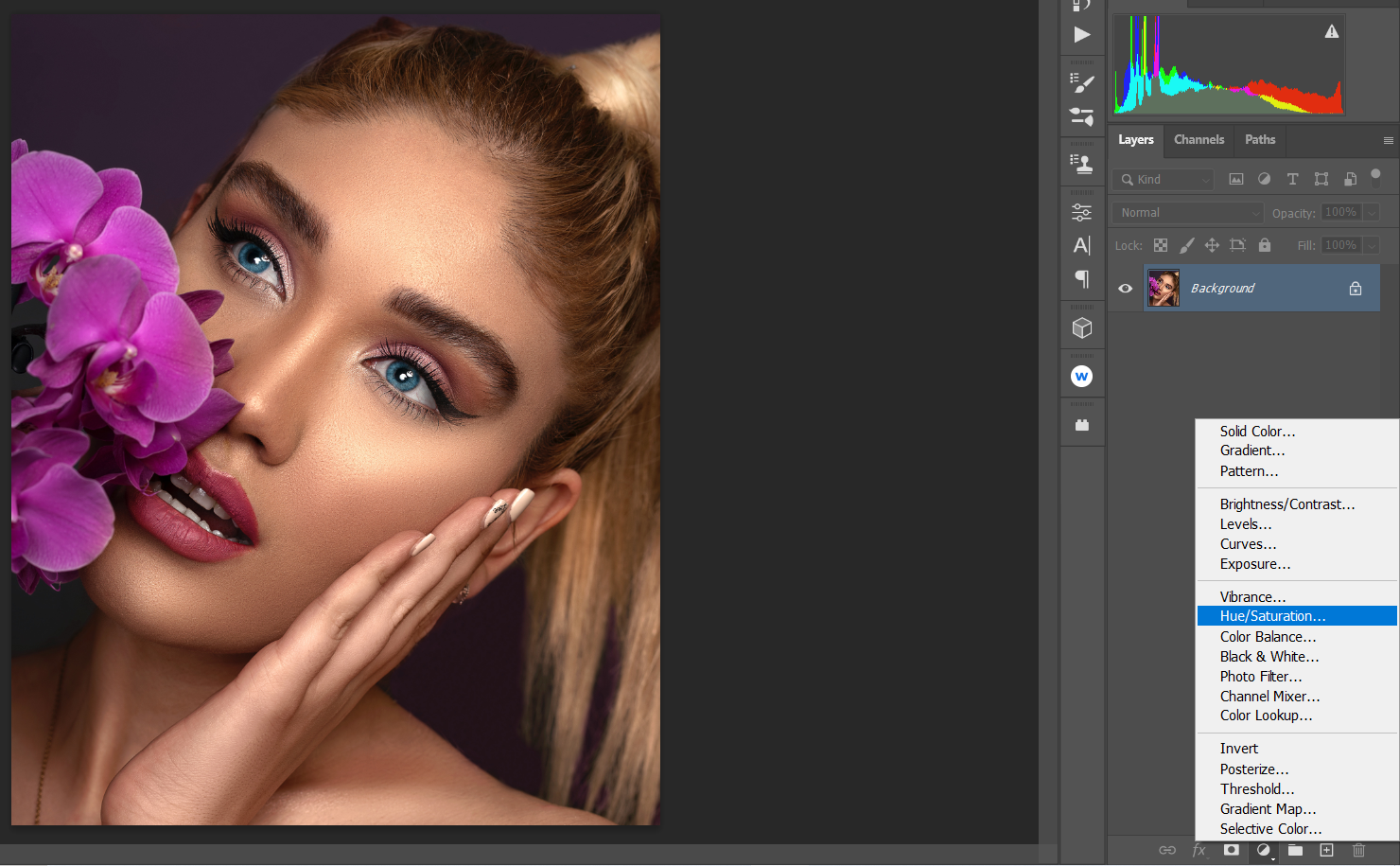Open the Opacity slider dropdown arrow

[1372, 213]
